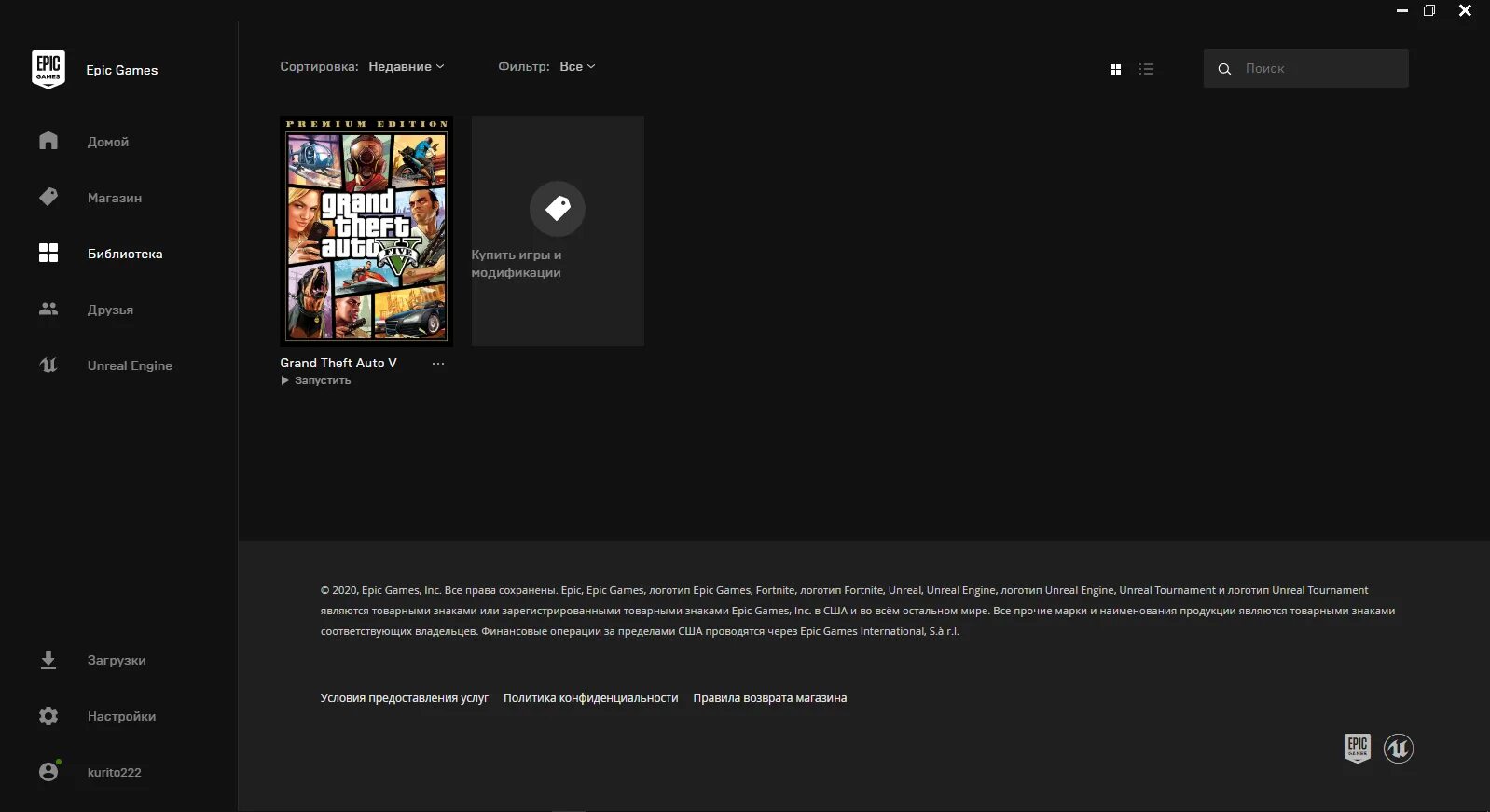This screenshot has height=812, width=1490.
Task: Close the Epic Games launcher window
Action: tap(1465, 10)
